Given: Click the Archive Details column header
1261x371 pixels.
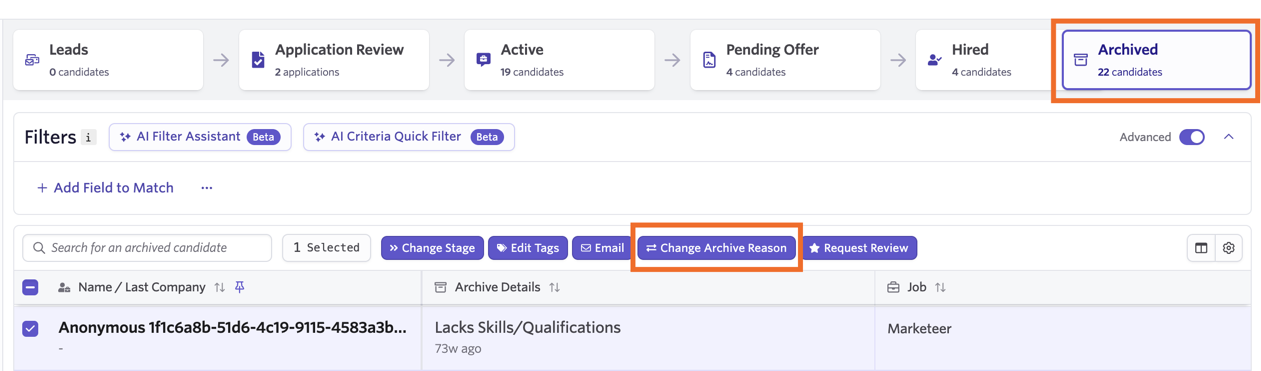Looking at the screenshot, I should [x=497, y=287].
